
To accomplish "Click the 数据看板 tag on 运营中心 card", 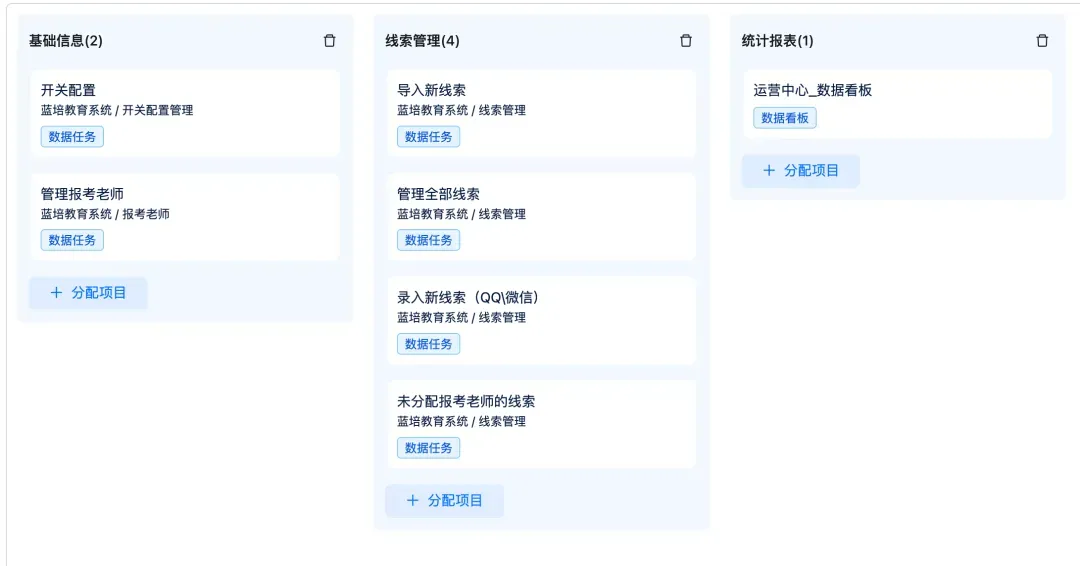I will [785, 118].
